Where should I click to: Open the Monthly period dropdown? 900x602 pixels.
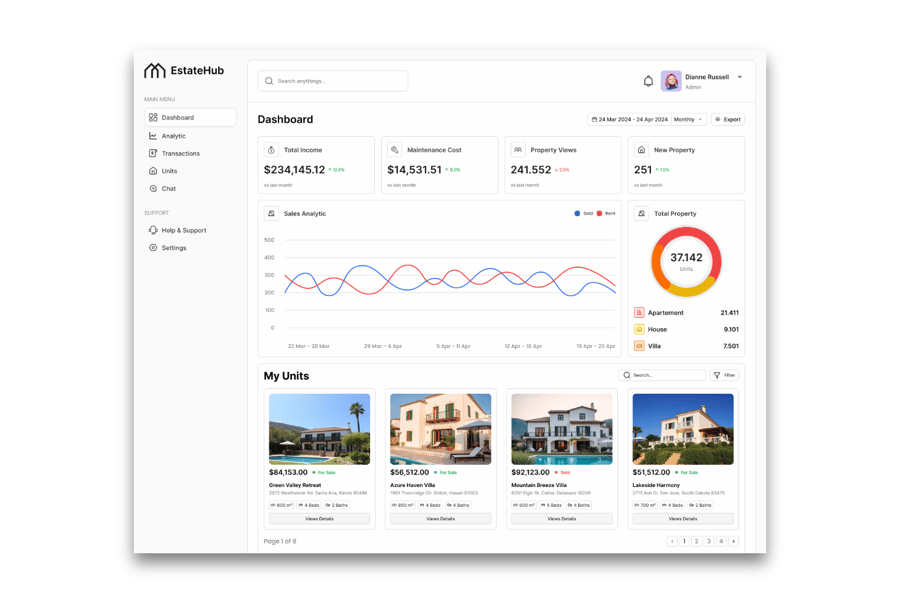(x=688, y=119)
